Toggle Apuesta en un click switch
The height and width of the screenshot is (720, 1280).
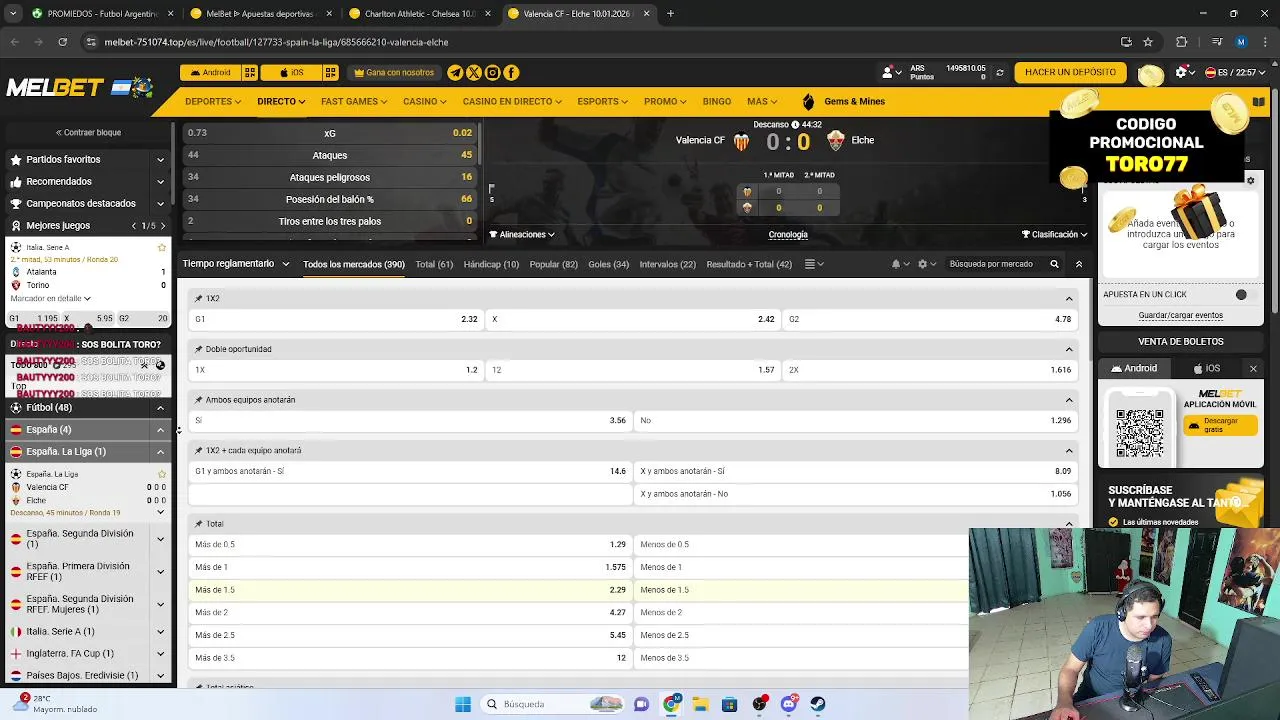1241,294
